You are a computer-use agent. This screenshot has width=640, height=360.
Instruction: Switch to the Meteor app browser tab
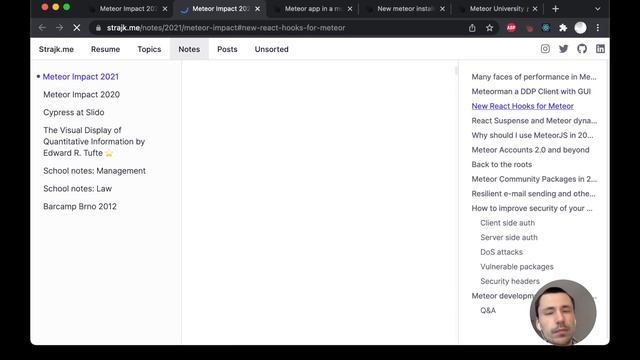(x=312, y=9)
